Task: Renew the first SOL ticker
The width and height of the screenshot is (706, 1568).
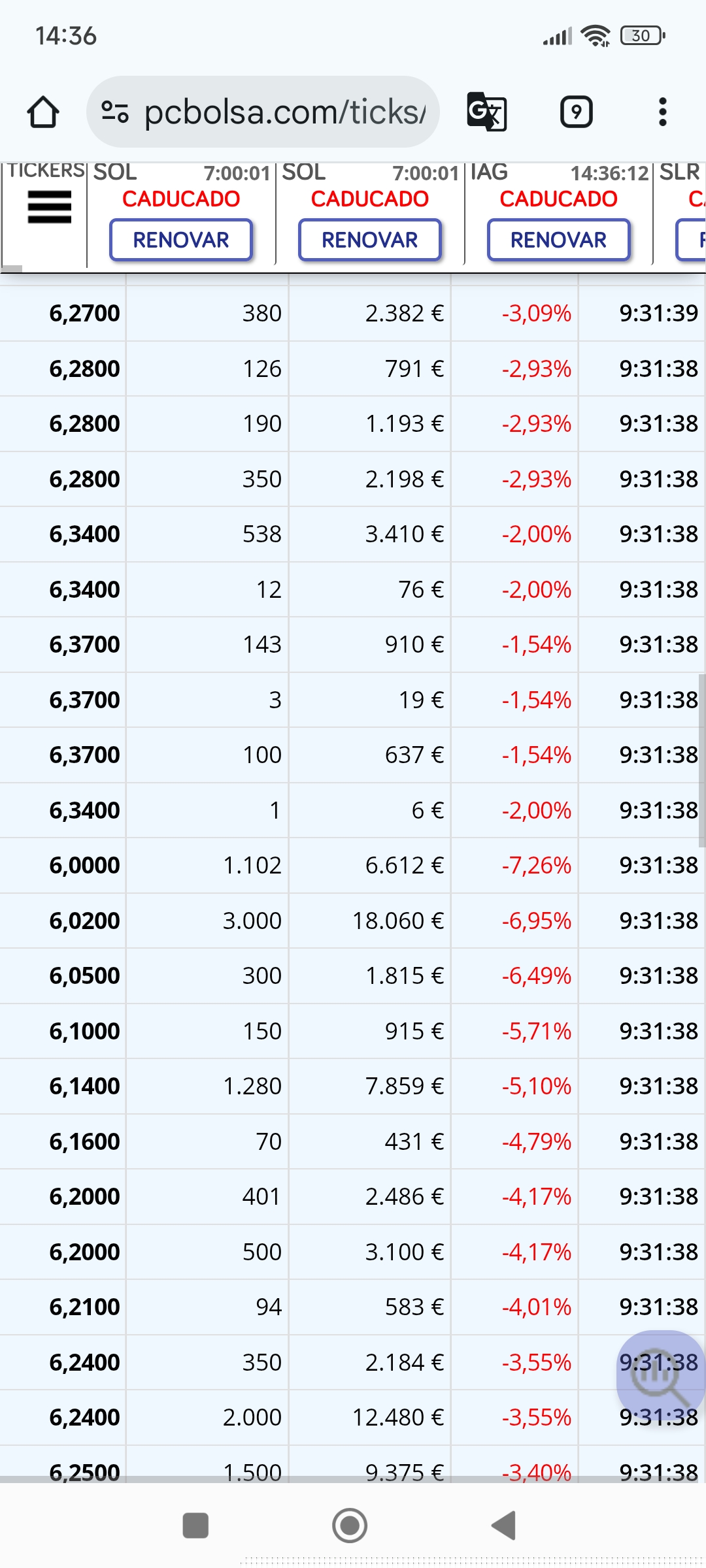Action: [181, 240]
